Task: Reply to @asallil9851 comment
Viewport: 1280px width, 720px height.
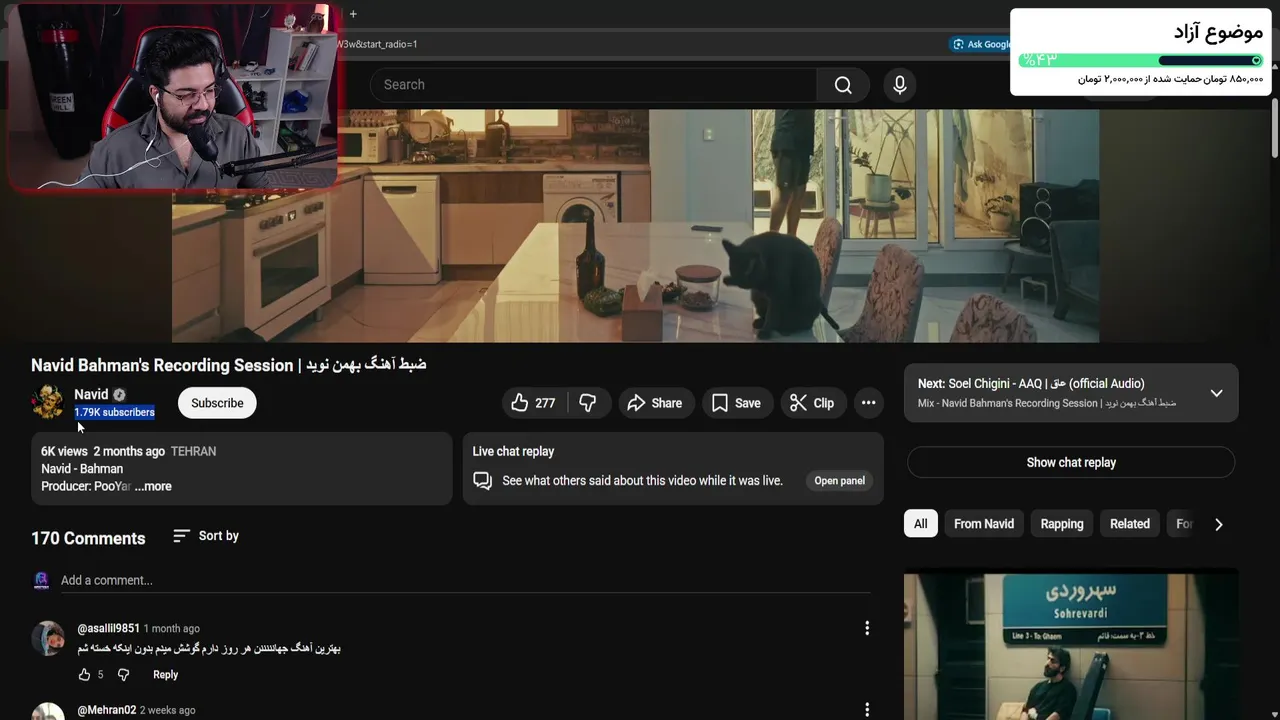Action: pyautogui.click(x=165, y=675)
